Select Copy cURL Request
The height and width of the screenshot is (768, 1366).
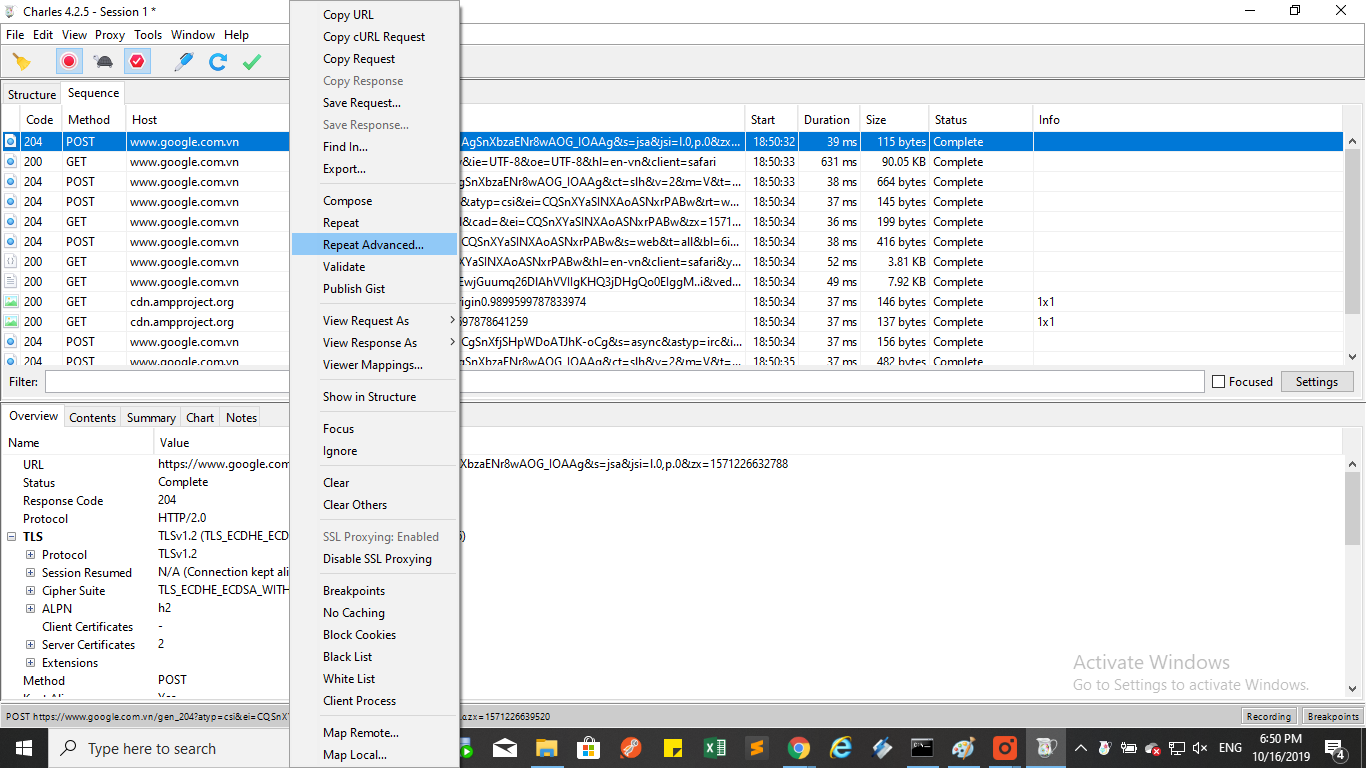(374, 37)
